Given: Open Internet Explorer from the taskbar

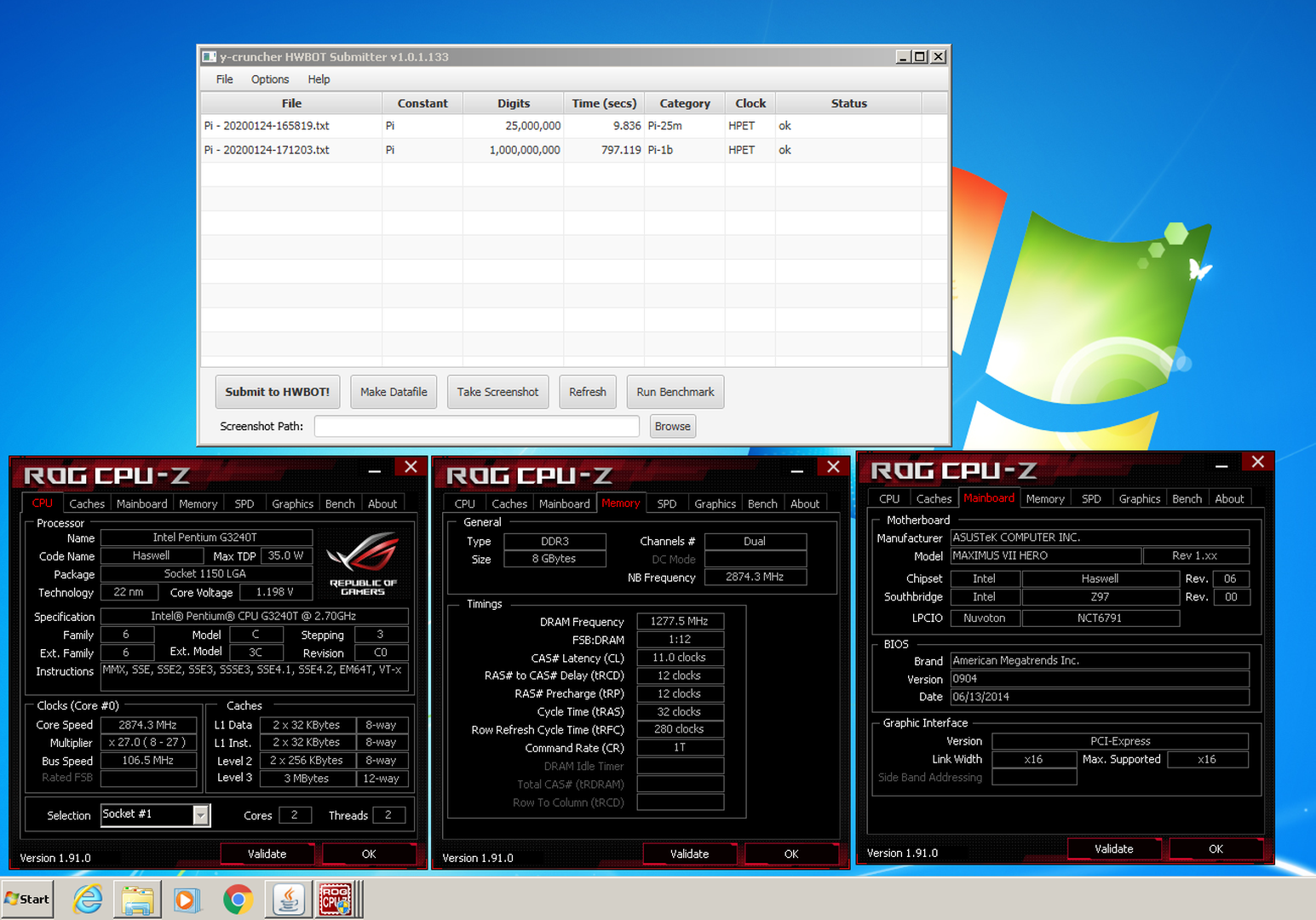Looking at the screenshot, I should click(x=88, y=900).
